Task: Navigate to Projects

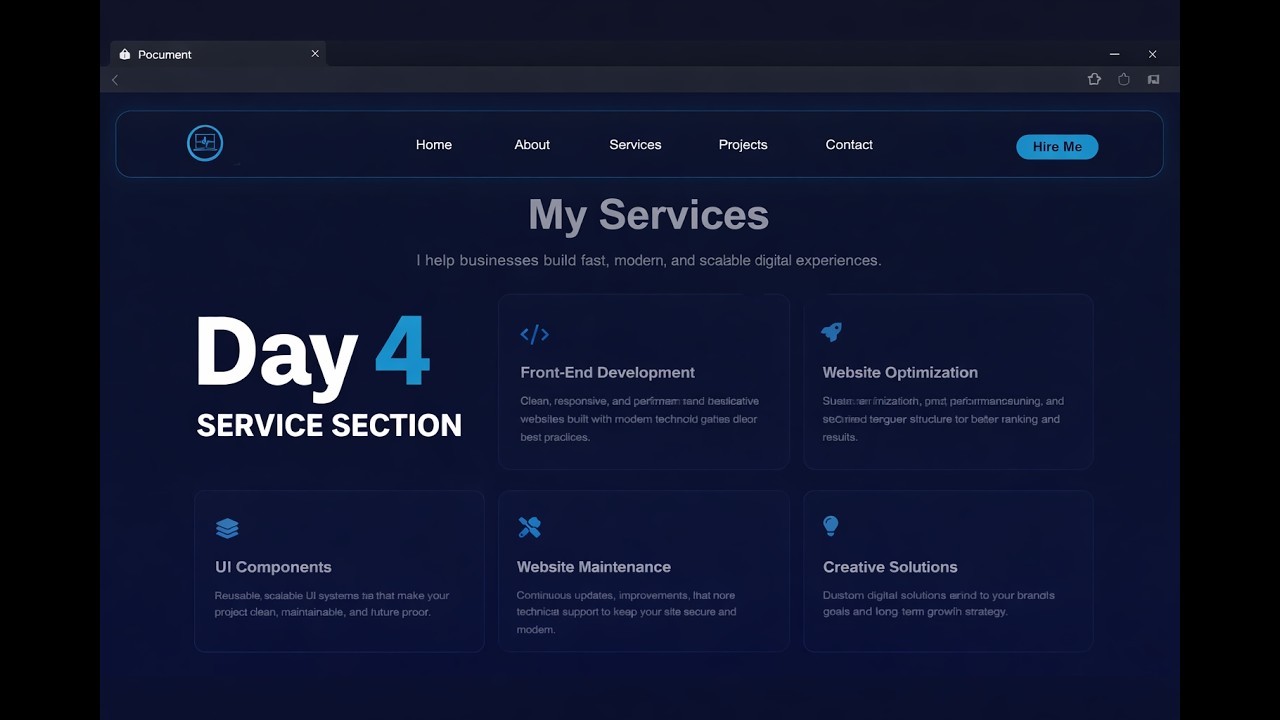Action: pos(743,145)
